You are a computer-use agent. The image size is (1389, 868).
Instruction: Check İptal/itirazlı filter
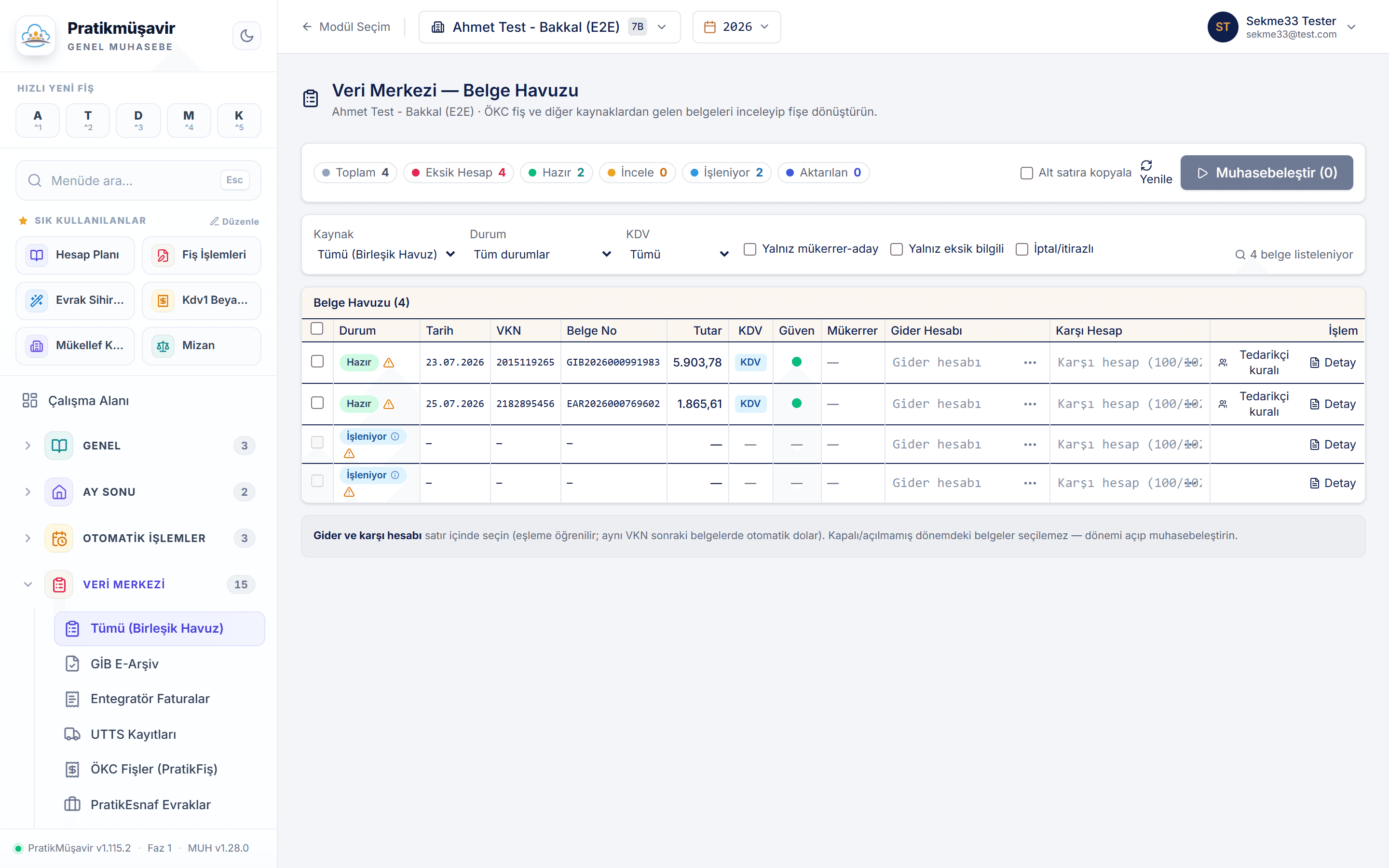[1021, 248]
